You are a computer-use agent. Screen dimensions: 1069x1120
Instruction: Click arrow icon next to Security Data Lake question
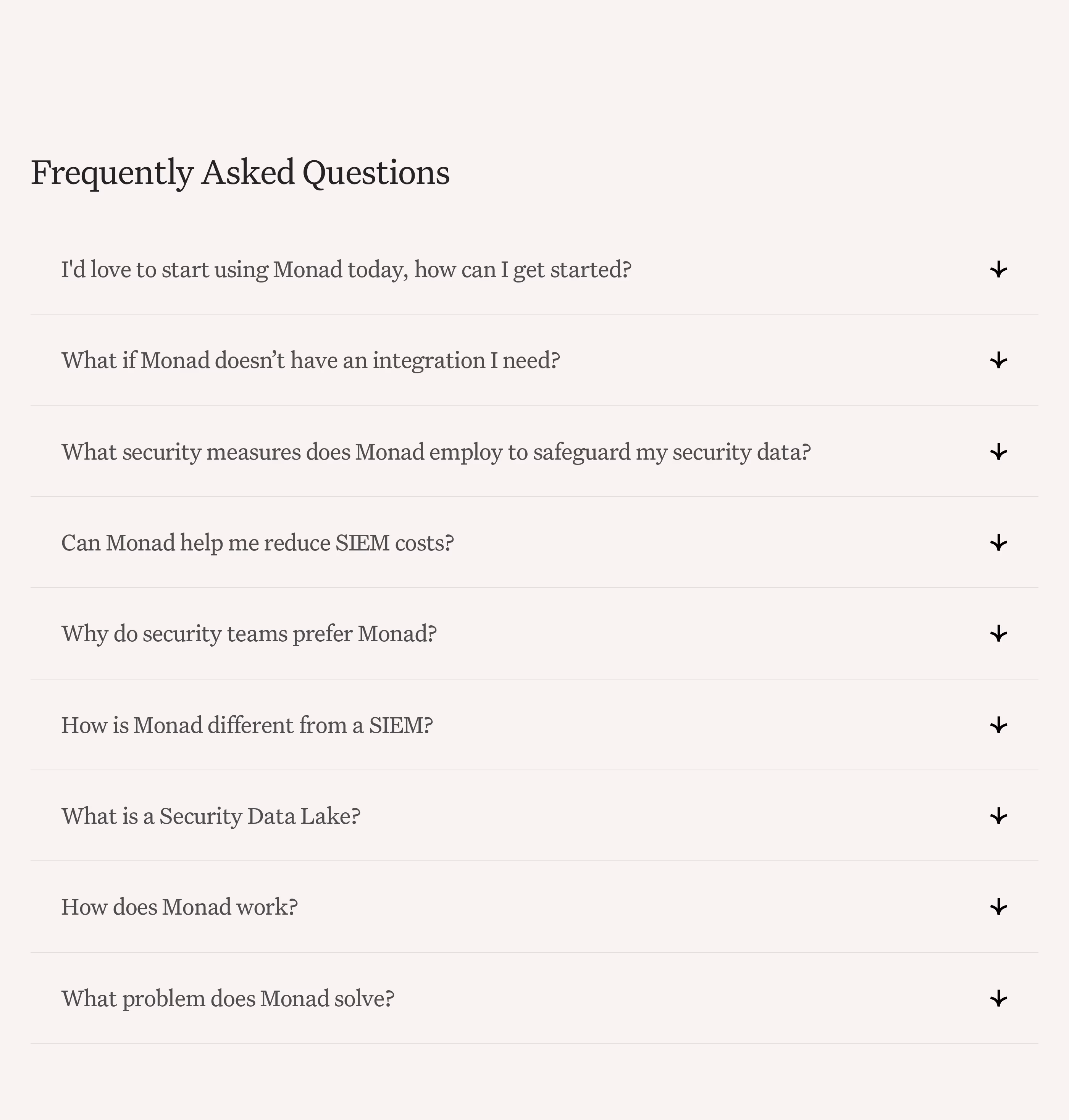coord(998,816)
